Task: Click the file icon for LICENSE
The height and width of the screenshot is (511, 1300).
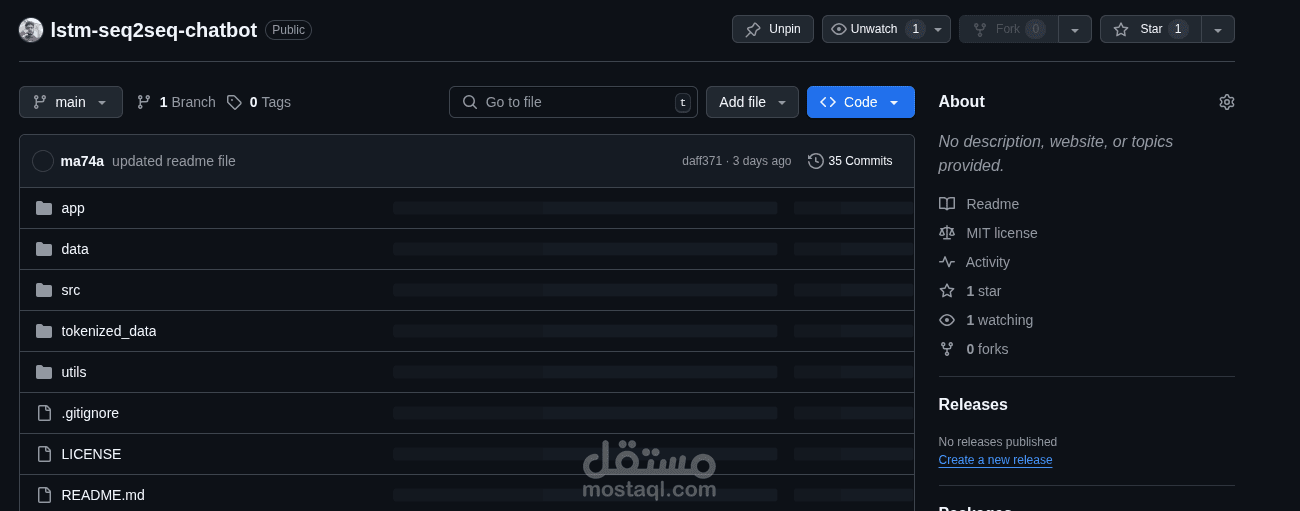Action: tap(44, 454)
